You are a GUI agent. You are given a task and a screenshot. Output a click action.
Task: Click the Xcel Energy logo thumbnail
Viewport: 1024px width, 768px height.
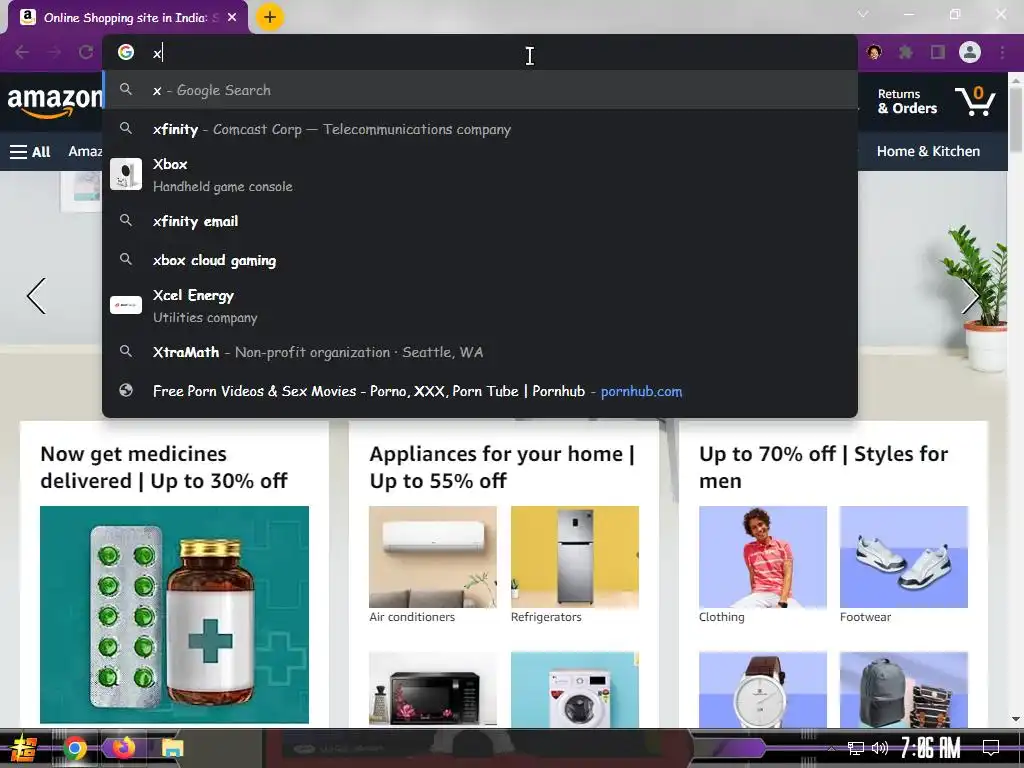click(126, 305)
